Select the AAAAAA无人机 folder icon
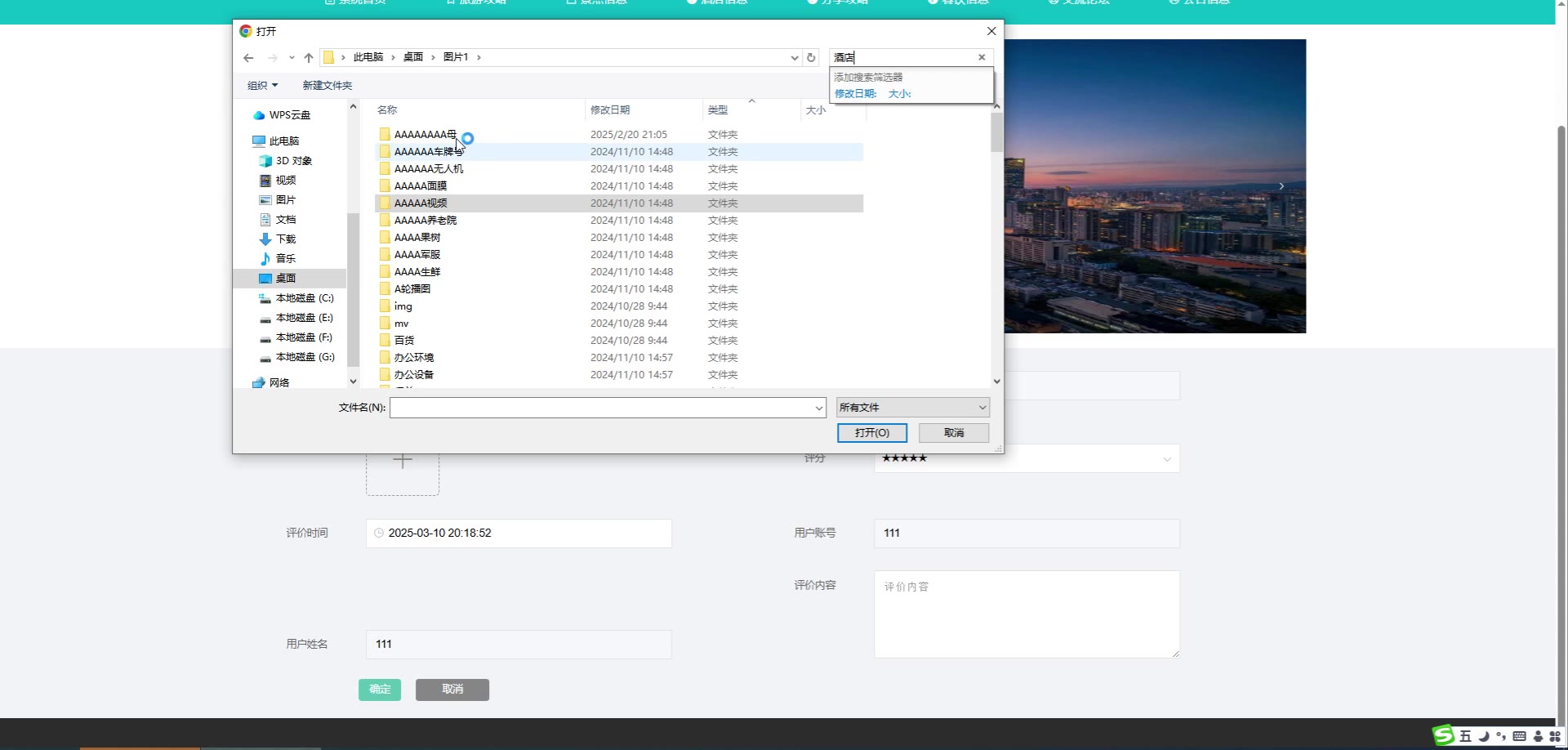The height and width of the screenshot is (750, 1568). [385, 169]
